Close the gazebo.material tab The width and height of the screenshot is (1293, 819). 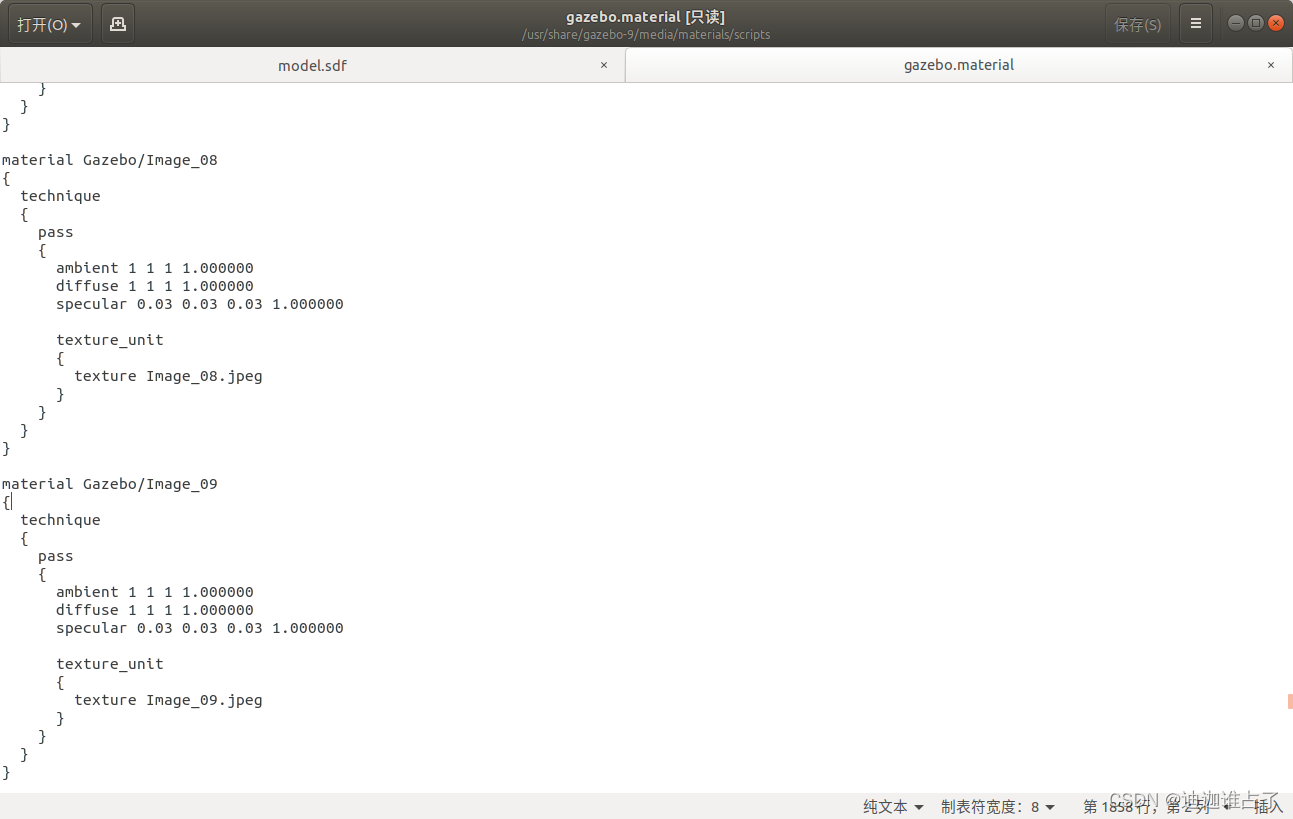[1271, 65]
